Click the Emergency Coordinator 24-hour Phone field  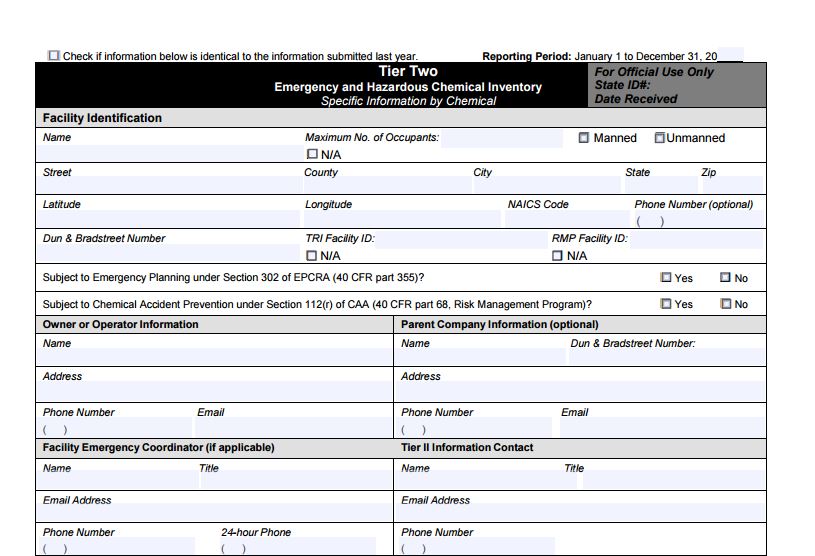pos(297,546)
